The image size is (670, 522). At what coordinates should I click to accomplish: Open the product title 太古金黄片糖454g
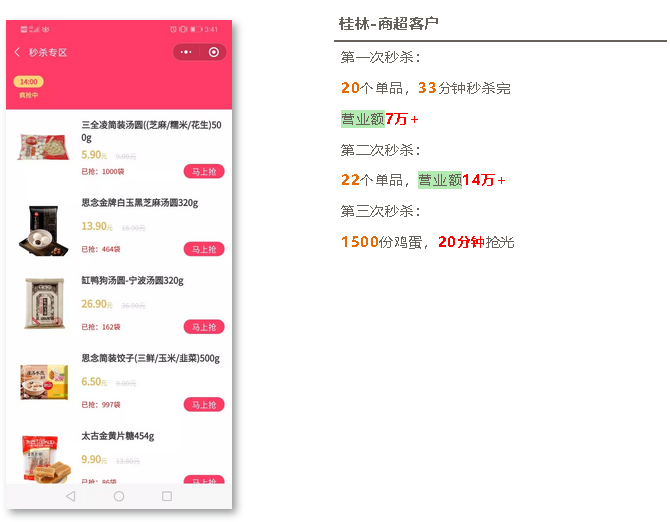coord(118,436)
